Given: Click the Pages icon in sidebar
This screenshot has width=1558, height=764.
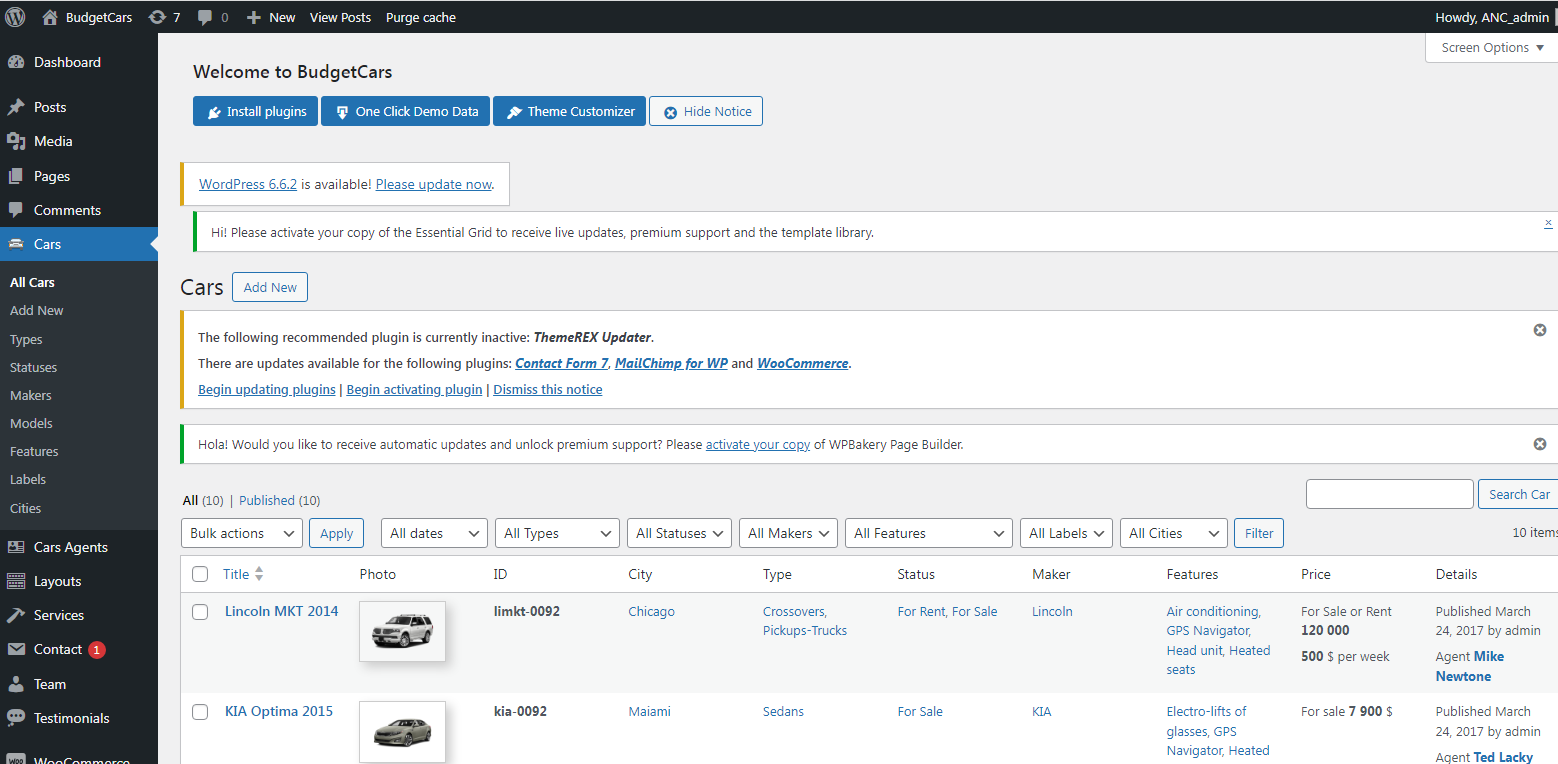Looking at the screenshot, I should (16, 176).
